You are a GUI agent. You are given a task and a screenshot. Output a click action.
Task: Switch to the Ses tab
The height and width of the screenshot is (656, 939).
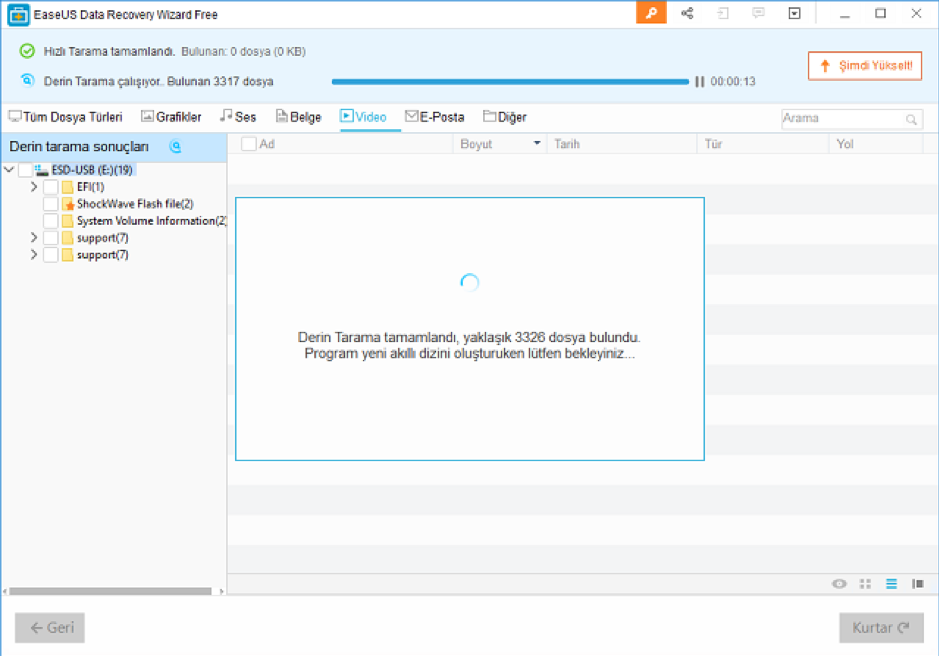click(238, 117)
